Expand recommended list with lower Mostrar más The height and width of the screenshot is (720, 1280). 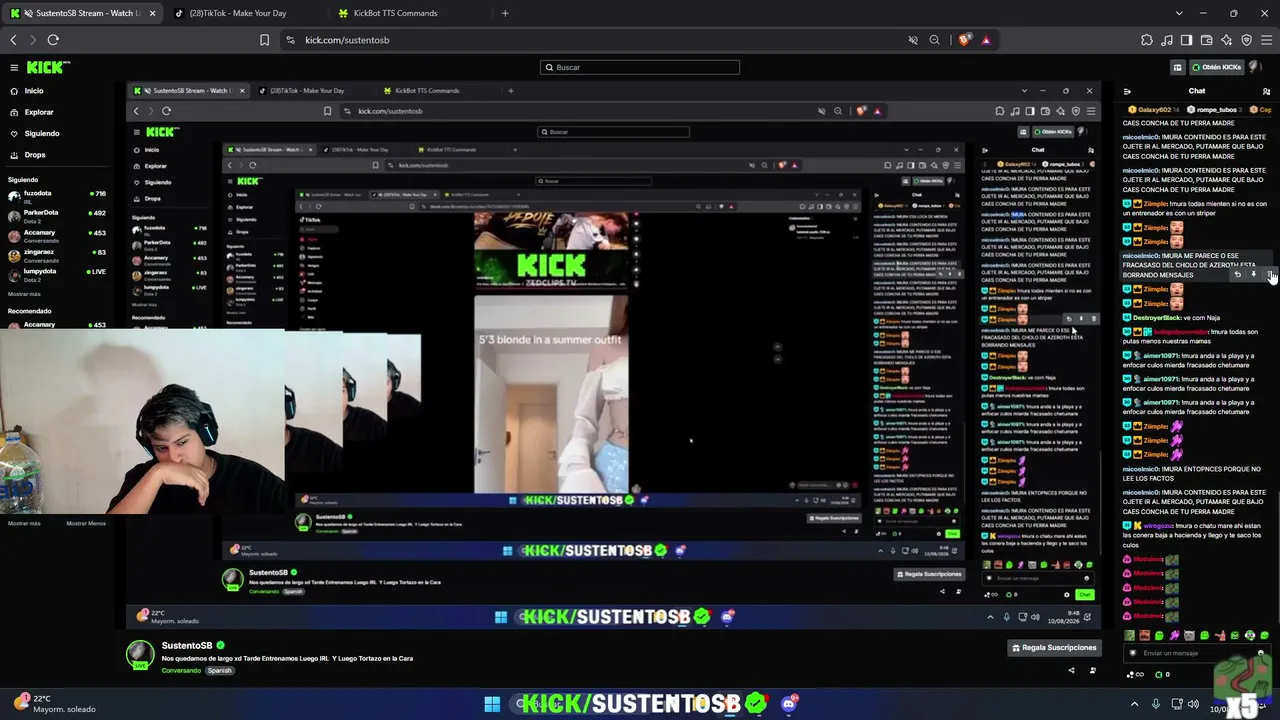pos(24,523)
